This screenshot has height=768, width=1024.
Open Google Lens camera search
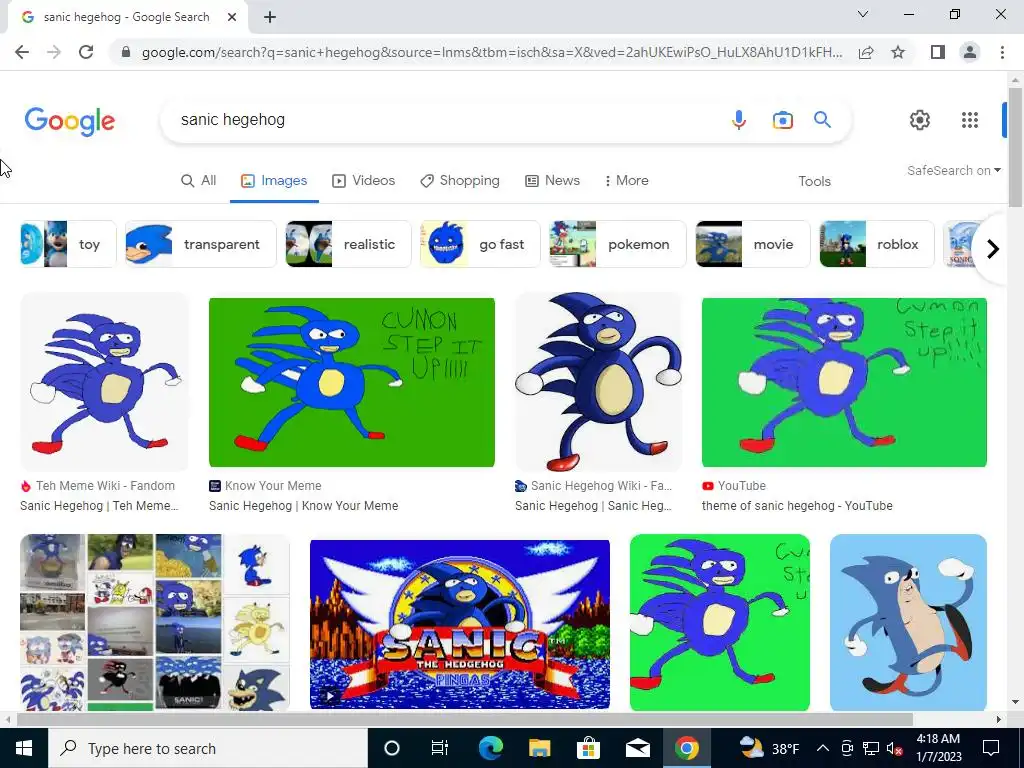[x=782, y=120]
